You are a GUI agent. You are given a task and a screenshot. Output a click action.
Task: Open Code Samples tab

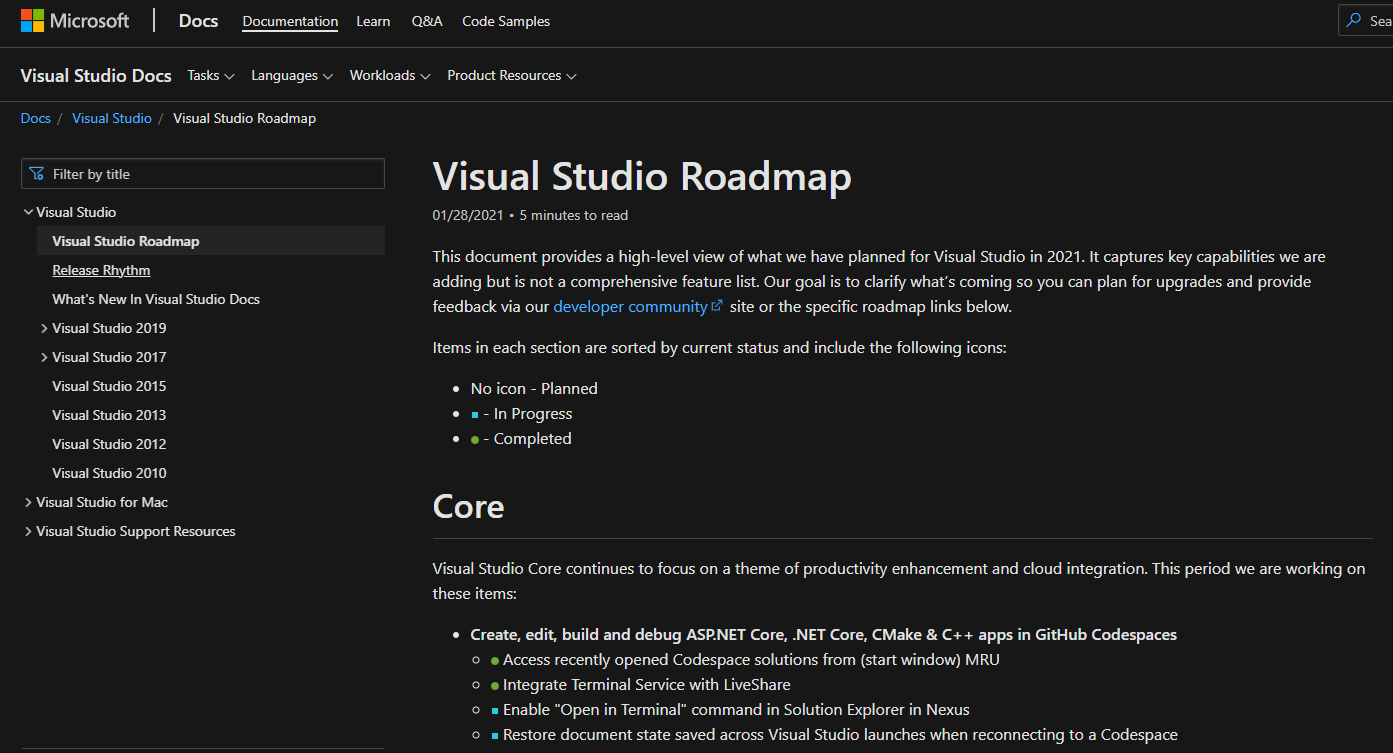point(506,21)
